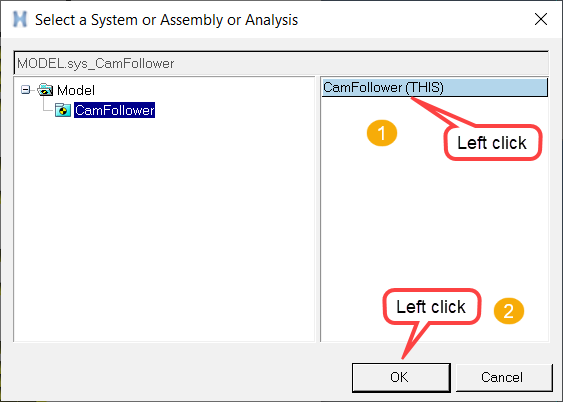
Task: Click the Model folder icon in the tree
Action: click(45, 90)
